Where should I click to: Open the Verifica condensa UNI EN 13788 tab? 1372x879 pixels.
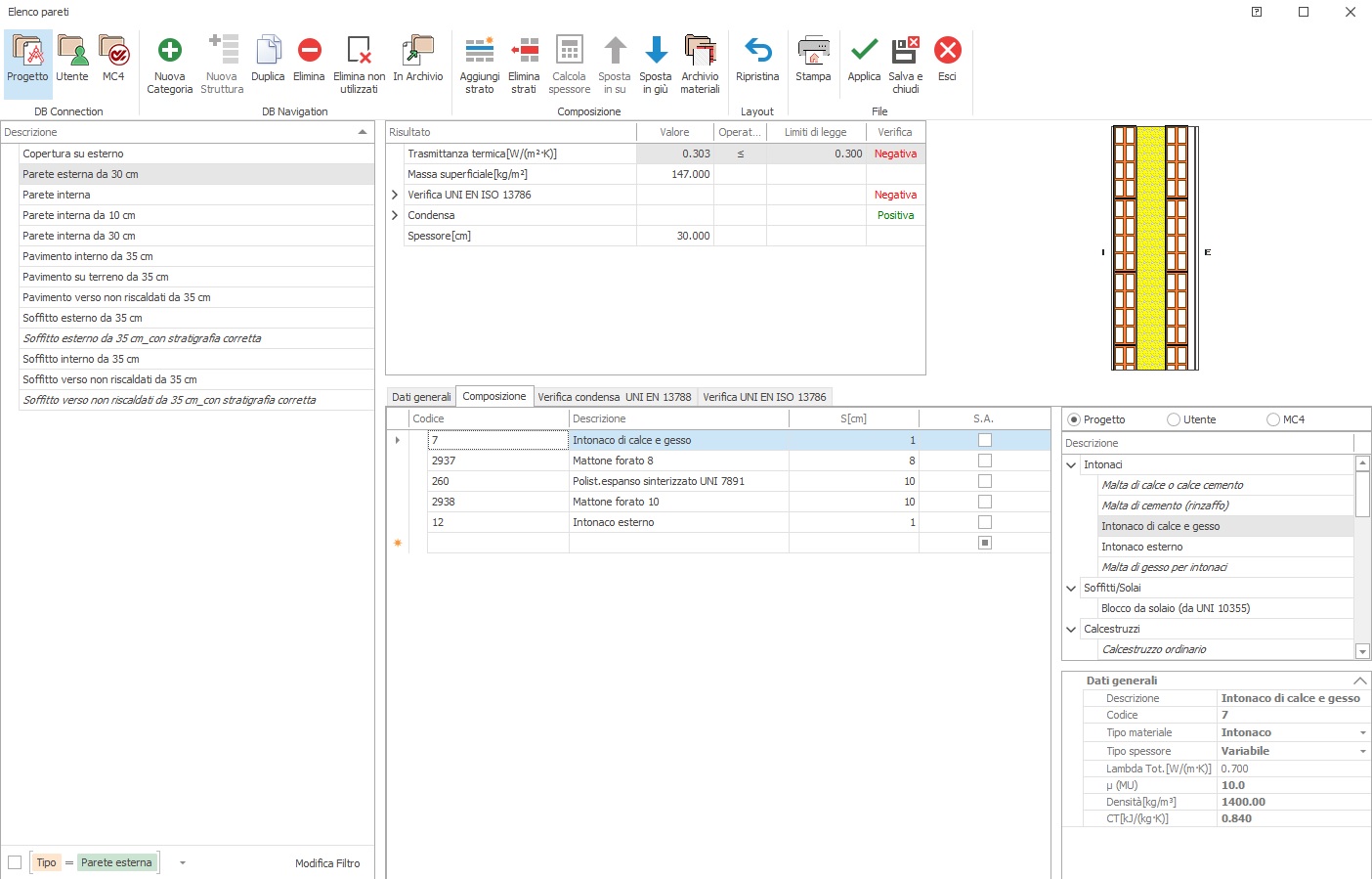(614, 397)
